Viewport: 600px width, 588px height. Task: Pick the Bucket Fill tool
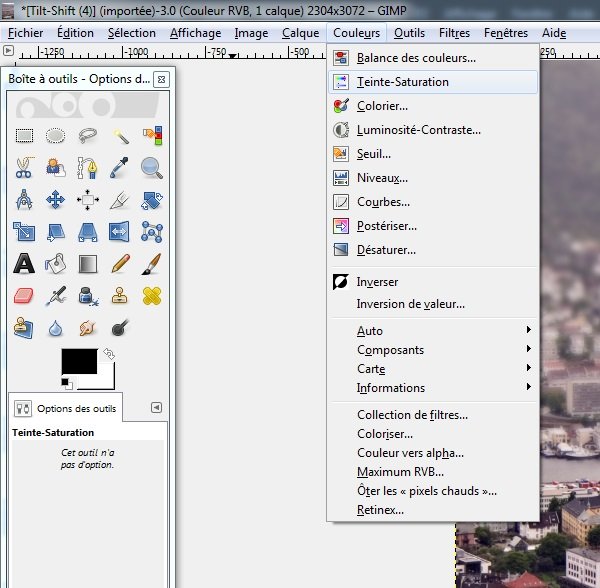click(x=56, y=264)
